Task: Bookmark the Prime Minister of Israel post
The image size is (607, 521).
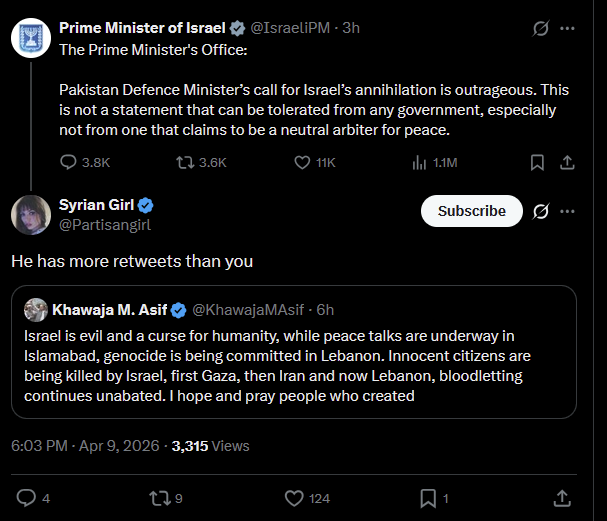Action: (537, 162)
